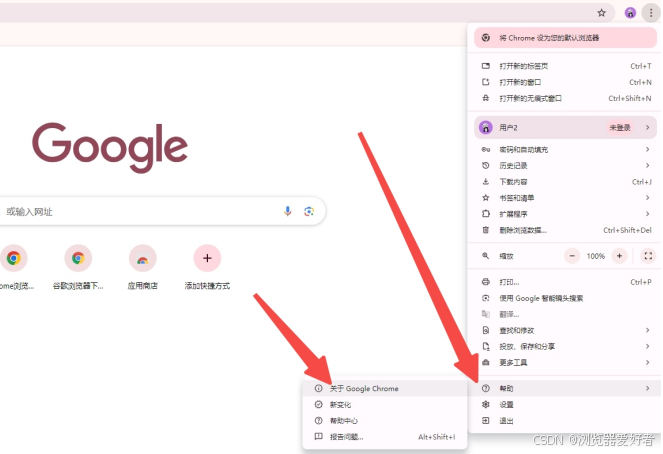Start voice search with the microphone icon
The width and height of the screenshot is (663, 454).
[288, 211]
